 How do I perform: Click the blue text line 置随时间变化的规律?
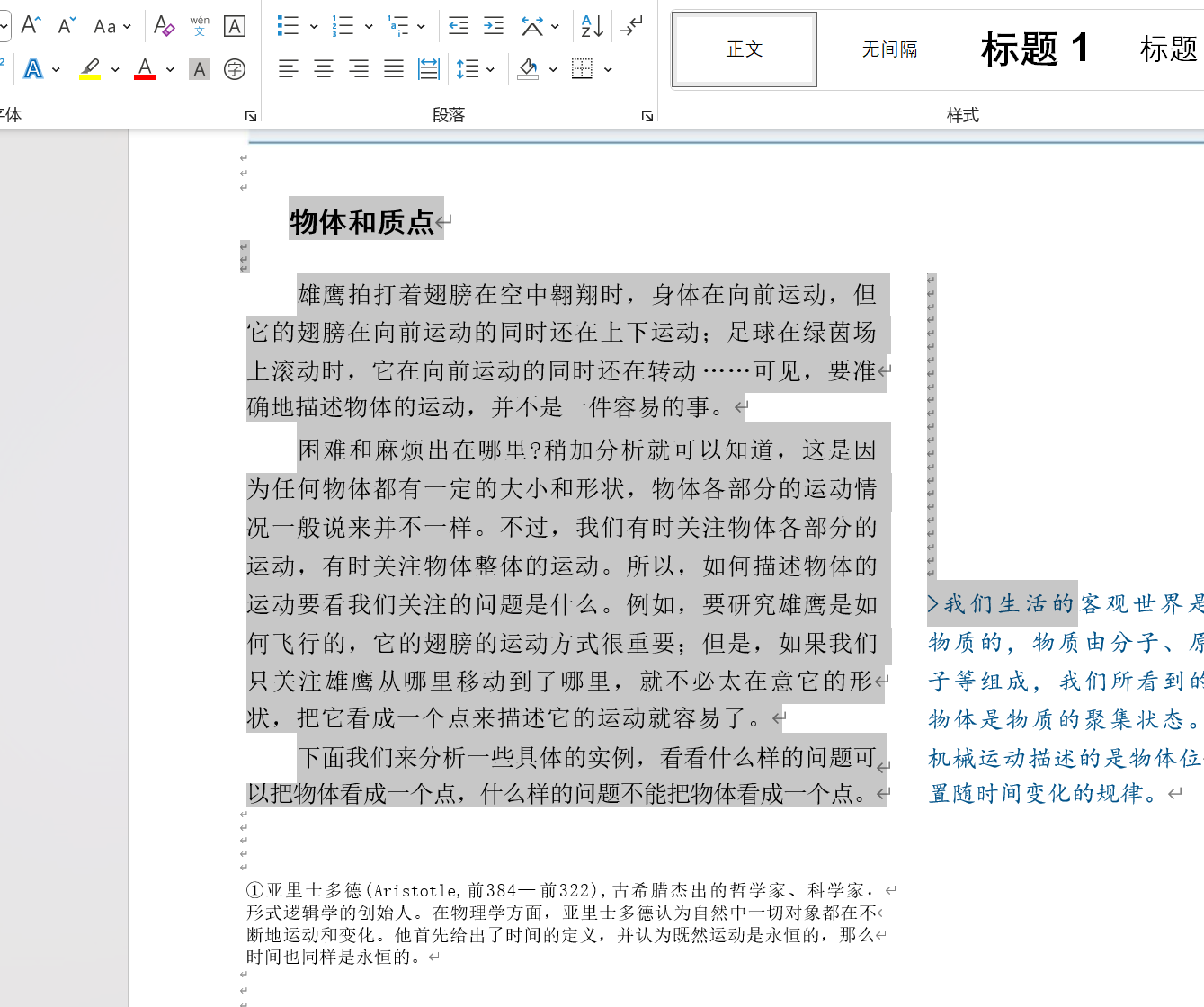tap(1045, 794)
